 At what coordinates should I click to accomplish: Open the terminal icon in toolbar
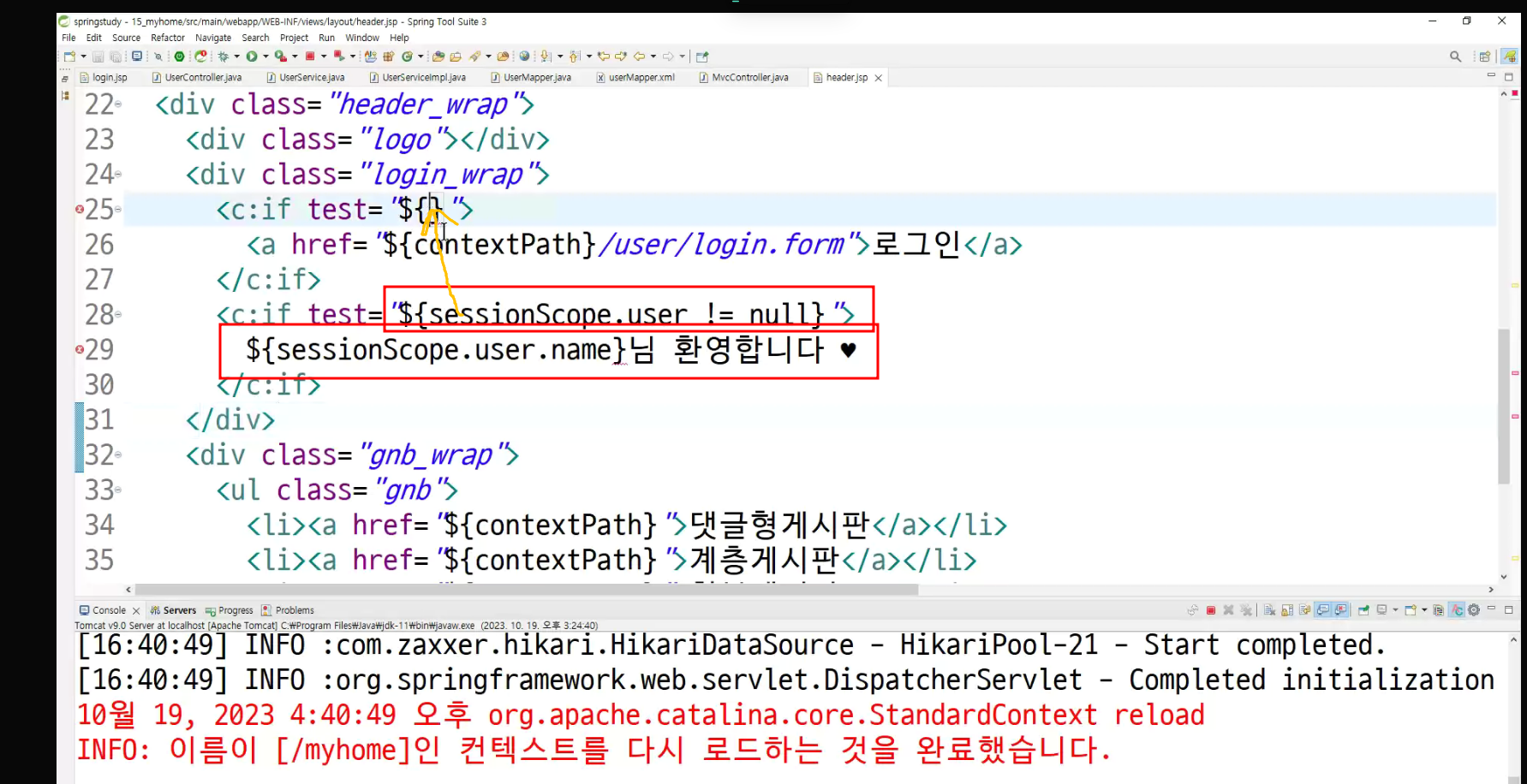pyautogui.click(x=137, y=56)
